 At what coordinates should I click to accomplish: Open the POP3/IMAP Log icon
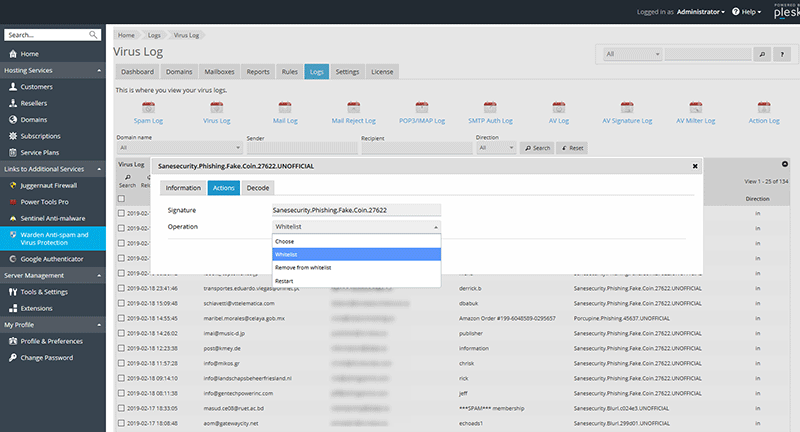click(423, 109)
